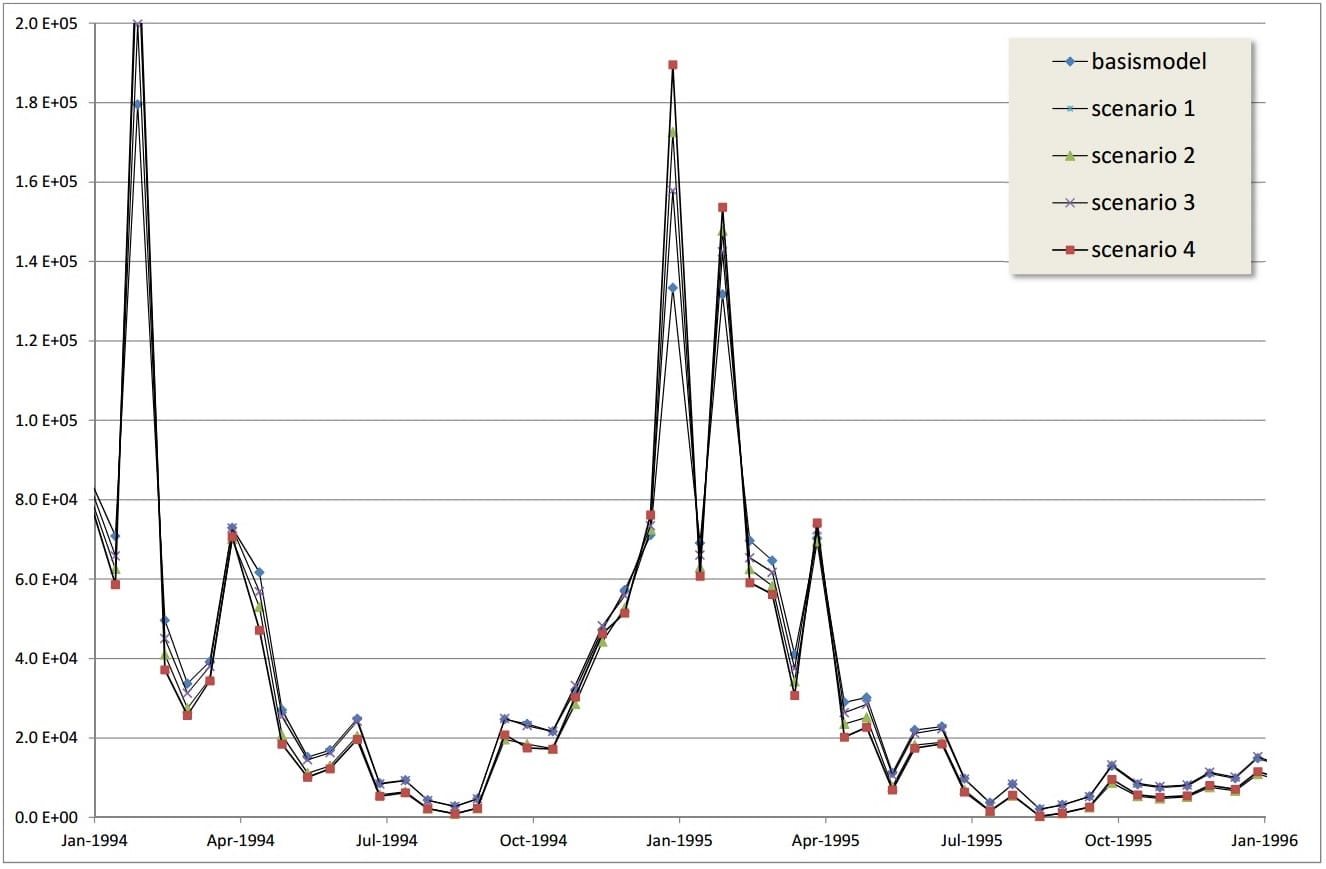The width and height of the screenshot is (1326, 869).
Task: Click the scenario 2 green triangle legend marker
Action: click(1069, 156)
